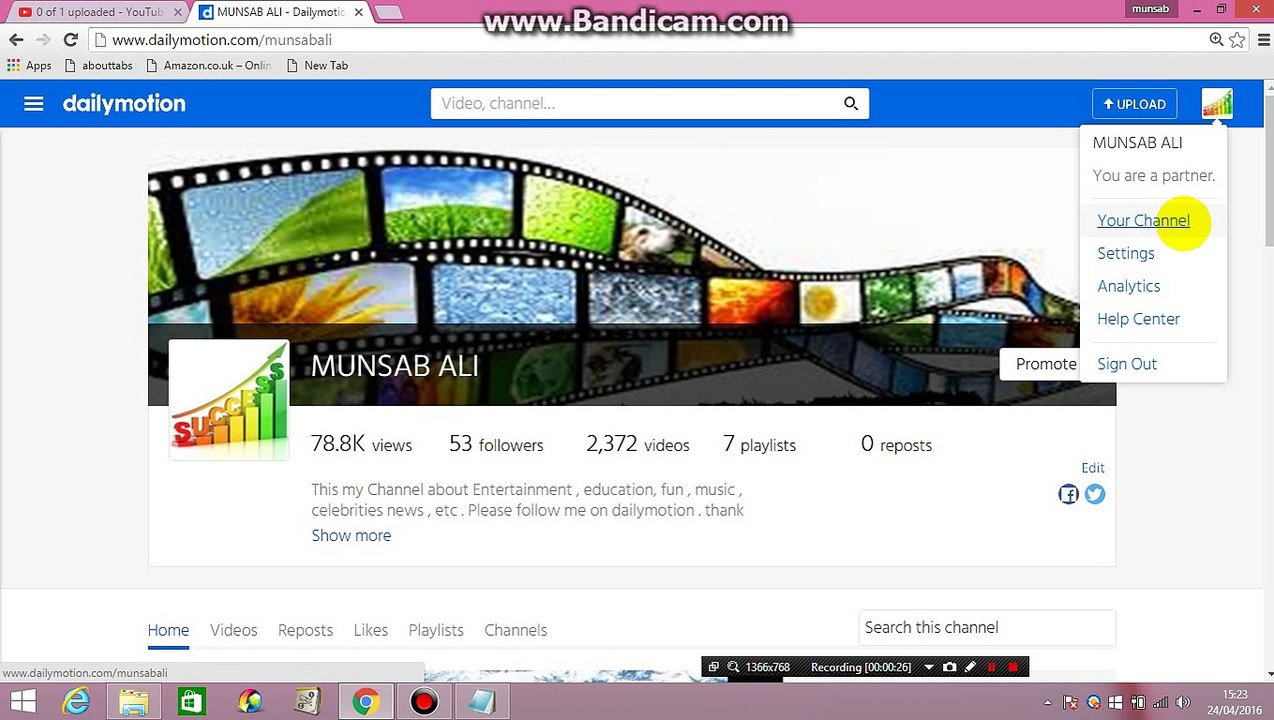Stop the Bandicam recording
Screen dimensions: 1274x720
(1013, 667)
